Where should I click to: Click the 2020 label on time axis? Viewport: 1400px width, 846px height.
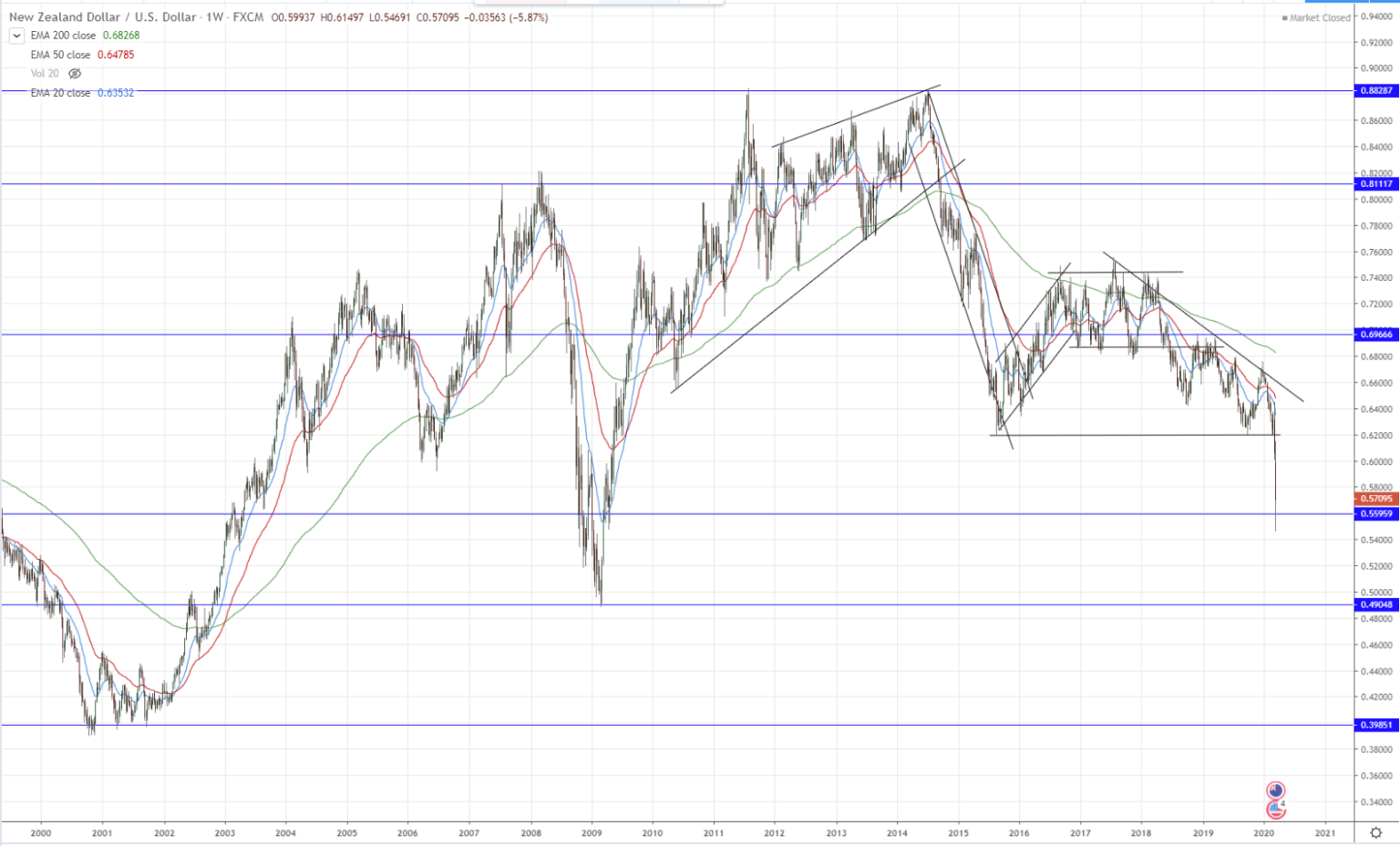tap(1263, 832)
